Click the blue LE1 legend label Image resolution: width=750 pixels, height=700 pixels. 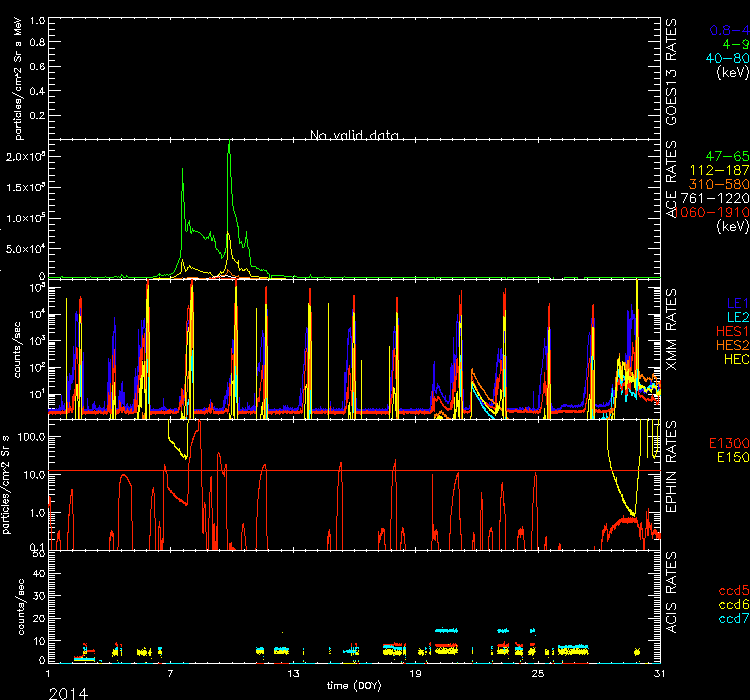coord(736,301)
